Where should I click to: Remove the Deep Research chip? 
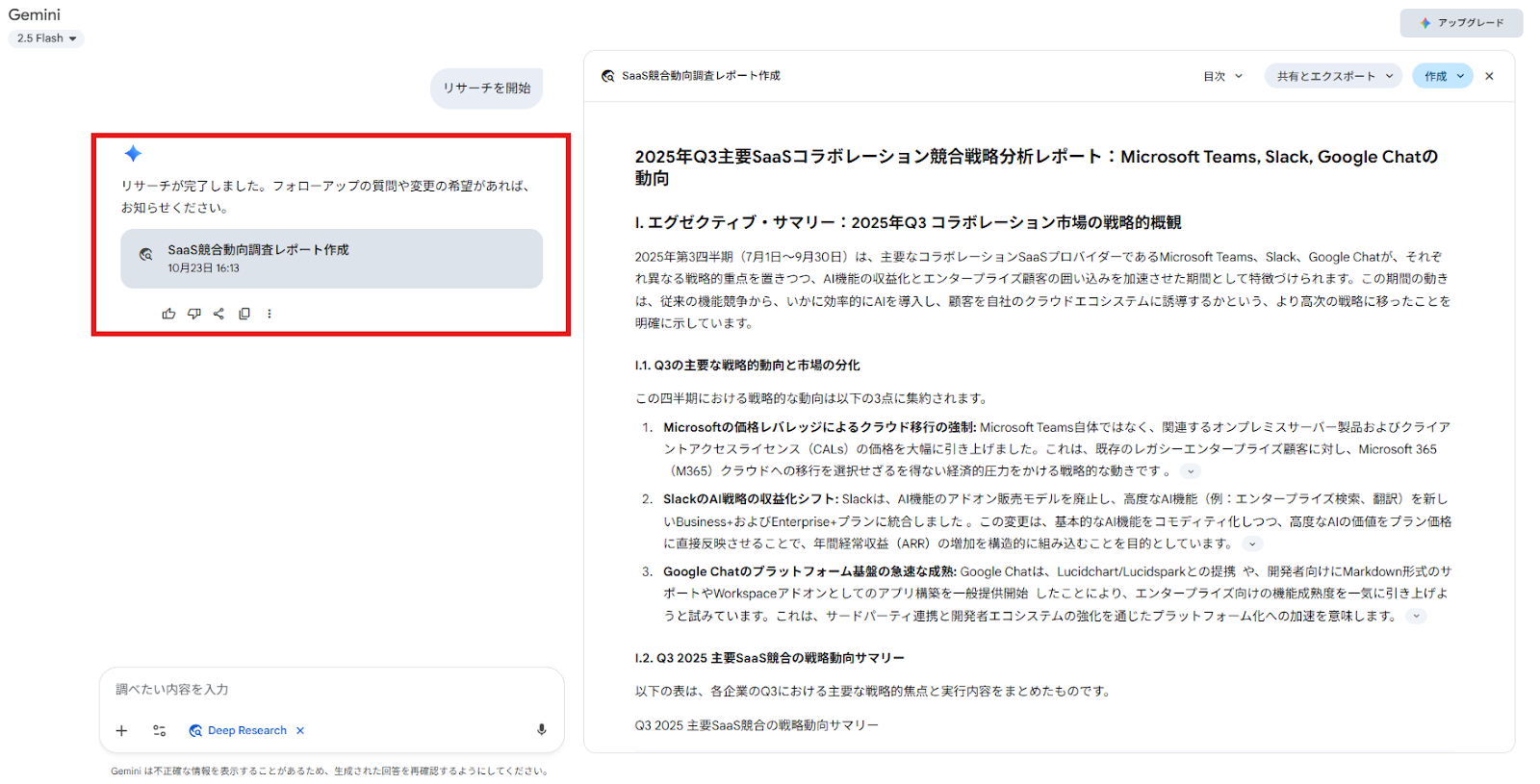(300, 731)
